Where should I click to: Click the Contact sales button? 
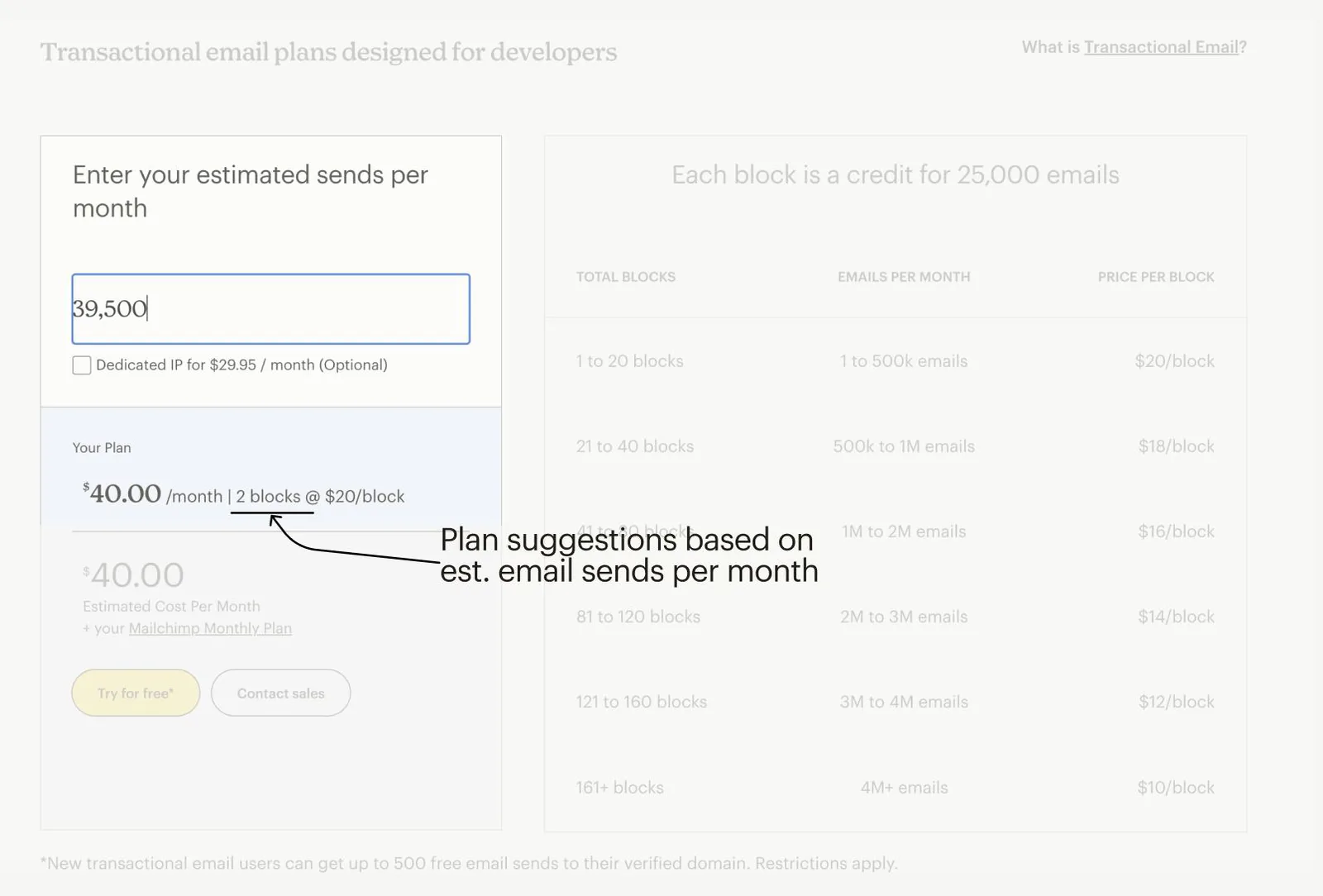pos(281,693)
